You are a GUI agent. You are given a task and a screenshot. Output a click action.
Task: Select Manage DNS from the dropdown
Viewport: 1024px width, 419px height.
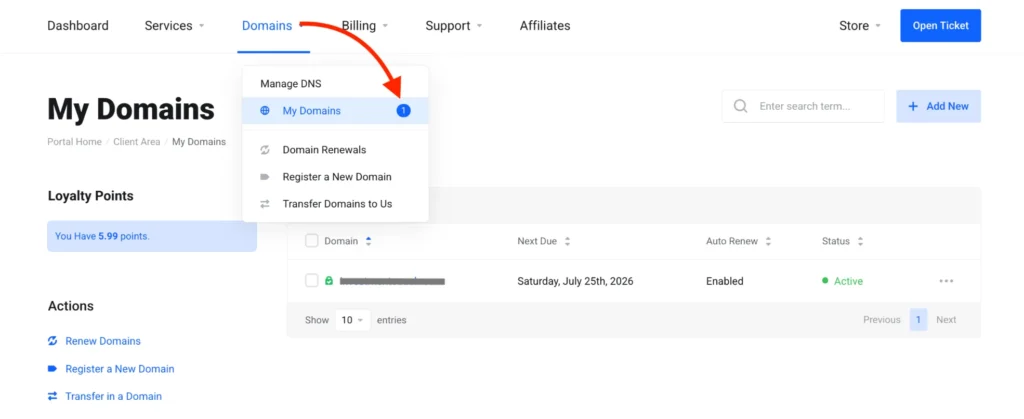pos(291,84)
